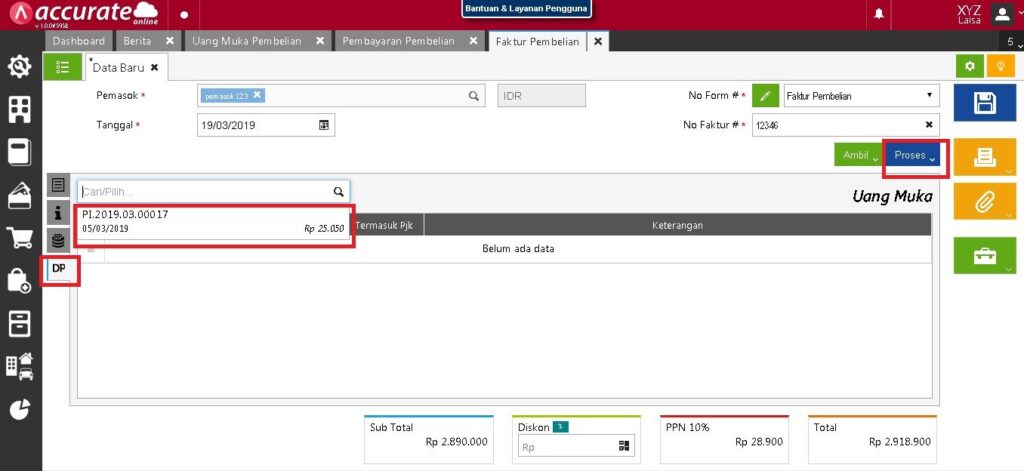Click Bantuan & Layanan Pengguna button
This screenshot has width=1024, height=471.
click(526, 9)
